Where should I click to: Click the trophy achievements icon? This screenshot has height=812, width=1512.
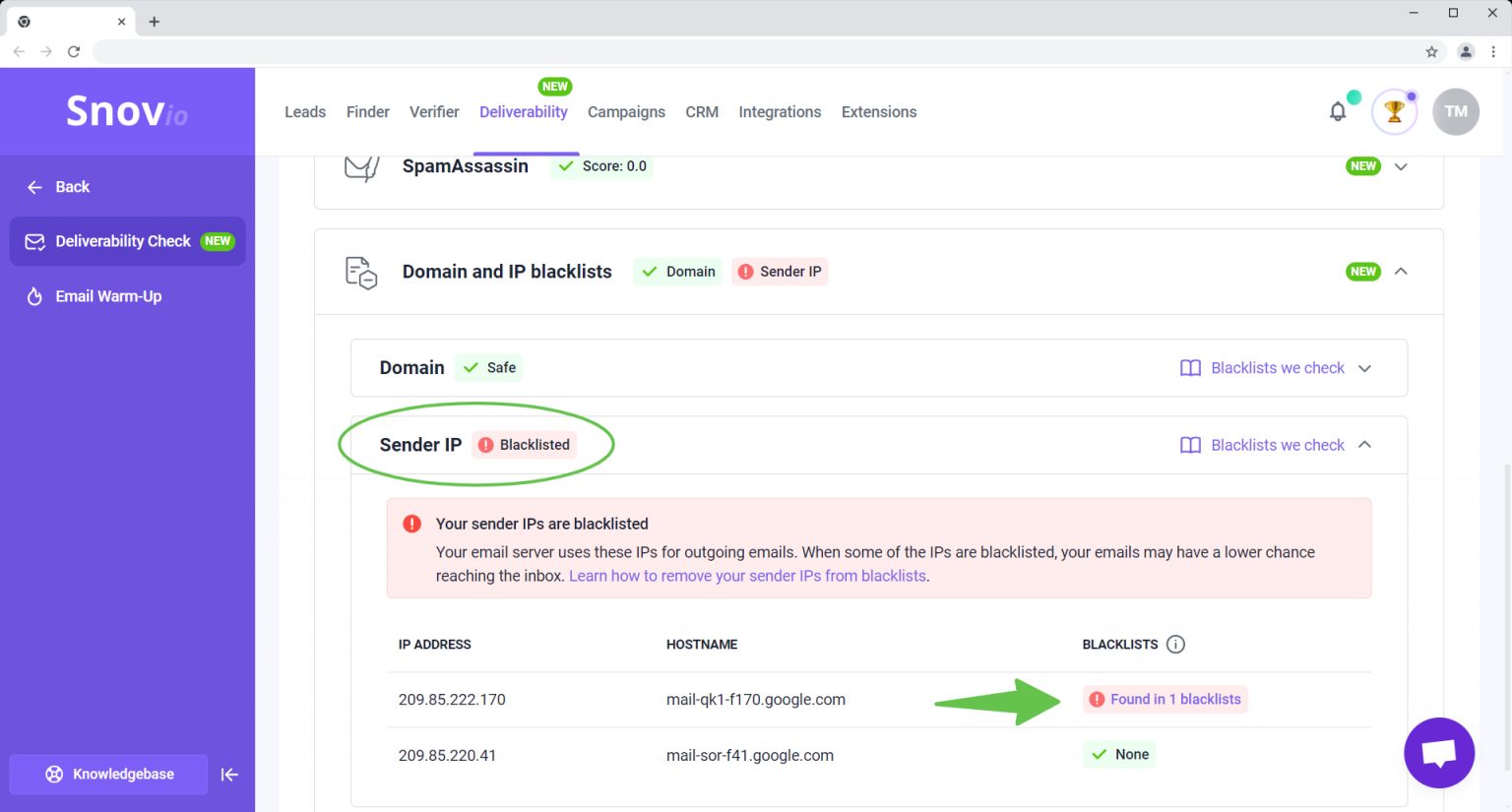click(1395, 111)
